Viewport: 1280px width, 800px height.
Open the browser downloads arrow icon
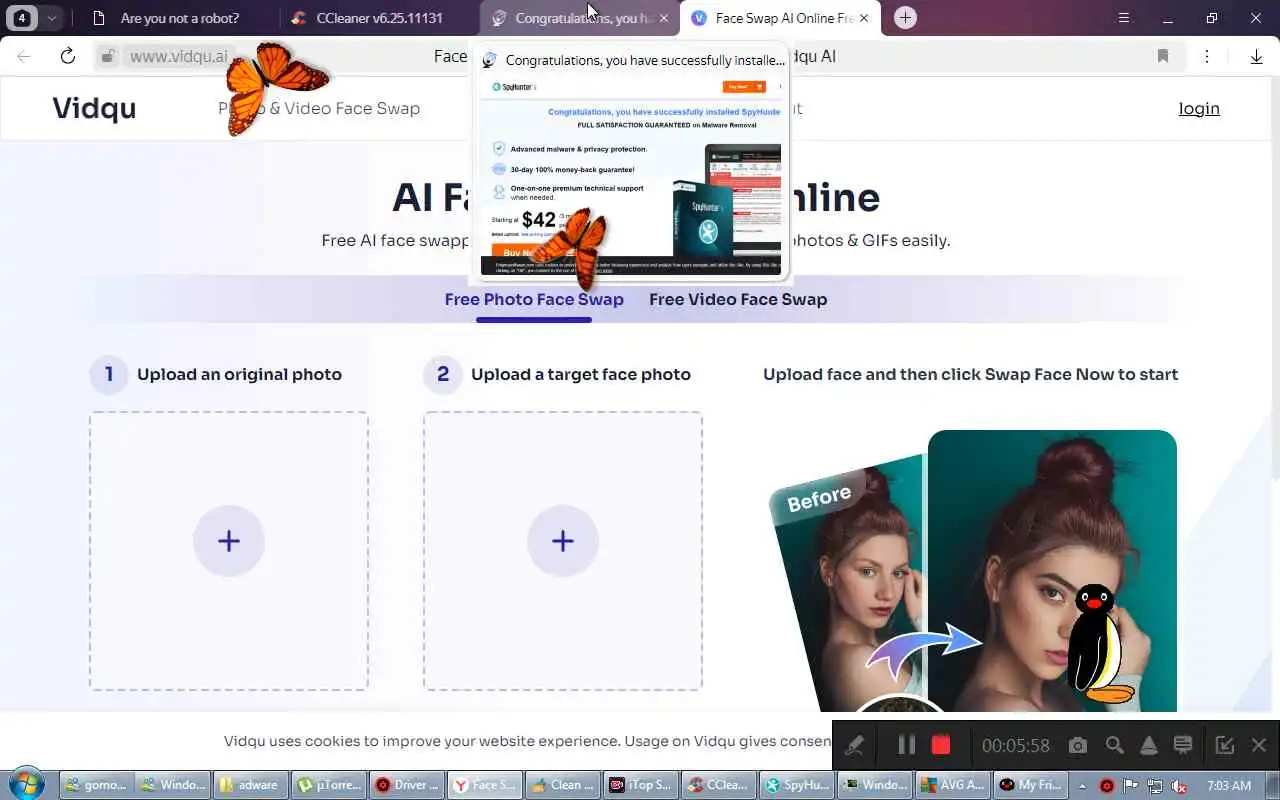click(1256, 57)
